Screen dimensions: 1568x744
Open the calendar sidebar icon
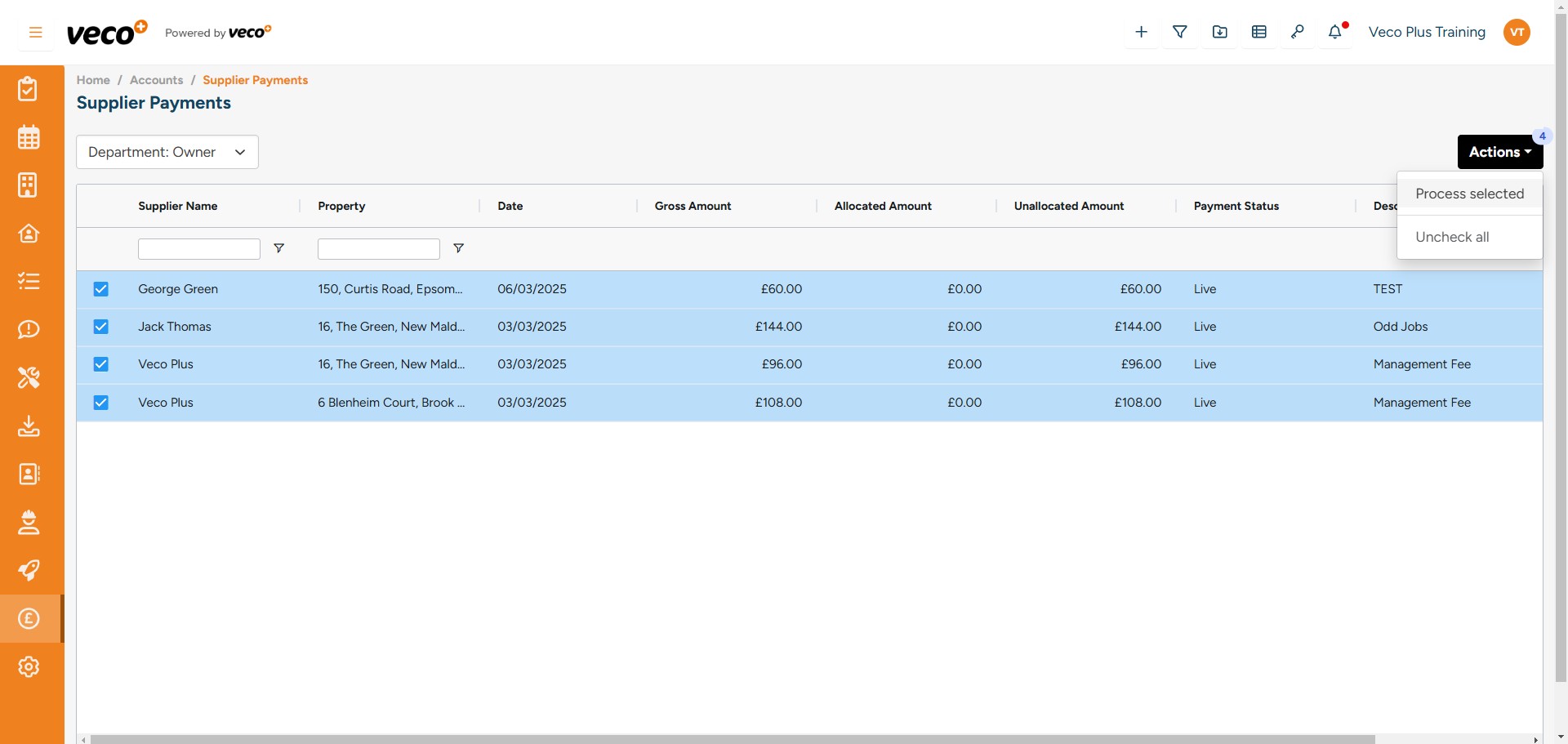point(29,137)
